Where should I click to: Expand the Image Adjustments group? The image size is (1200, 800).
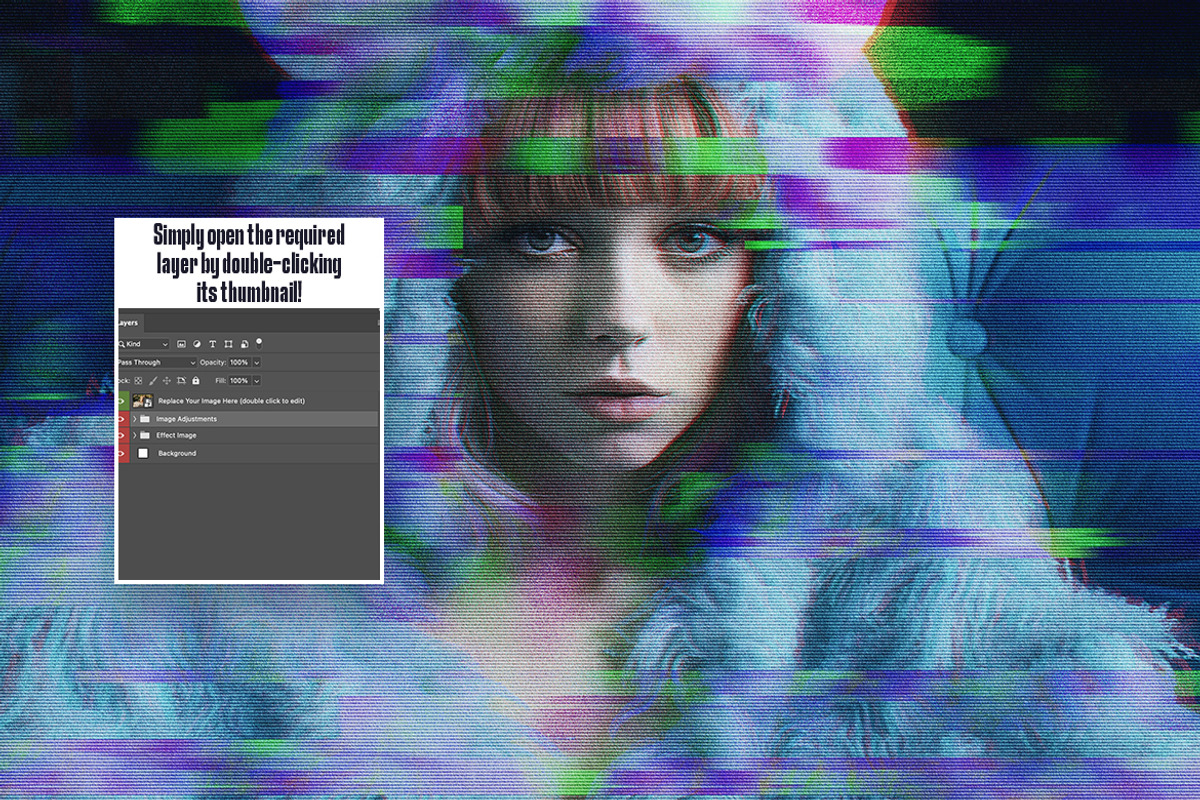pos(134,419)
